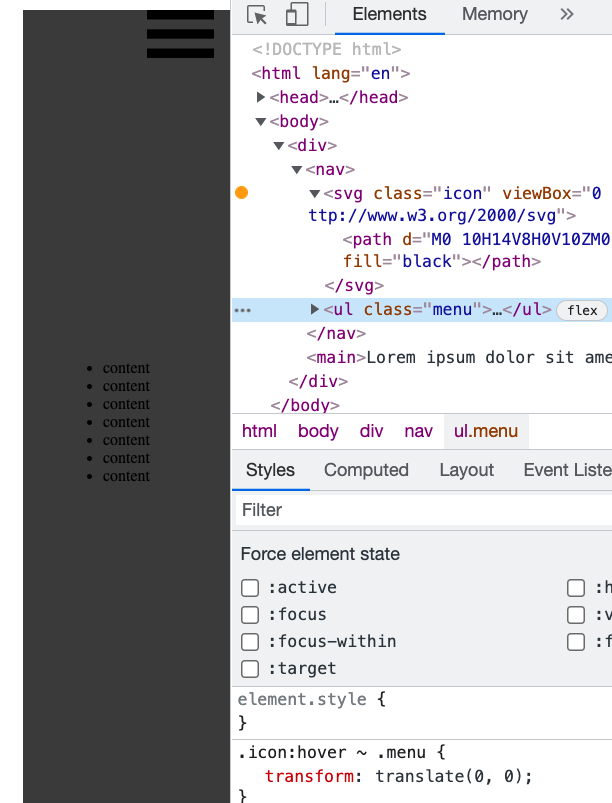Image resolution: width=612 pixels, height=803 pixels.
Task: Check the cut-off checkbox right of :focus
Action: [x=576, y=615]
